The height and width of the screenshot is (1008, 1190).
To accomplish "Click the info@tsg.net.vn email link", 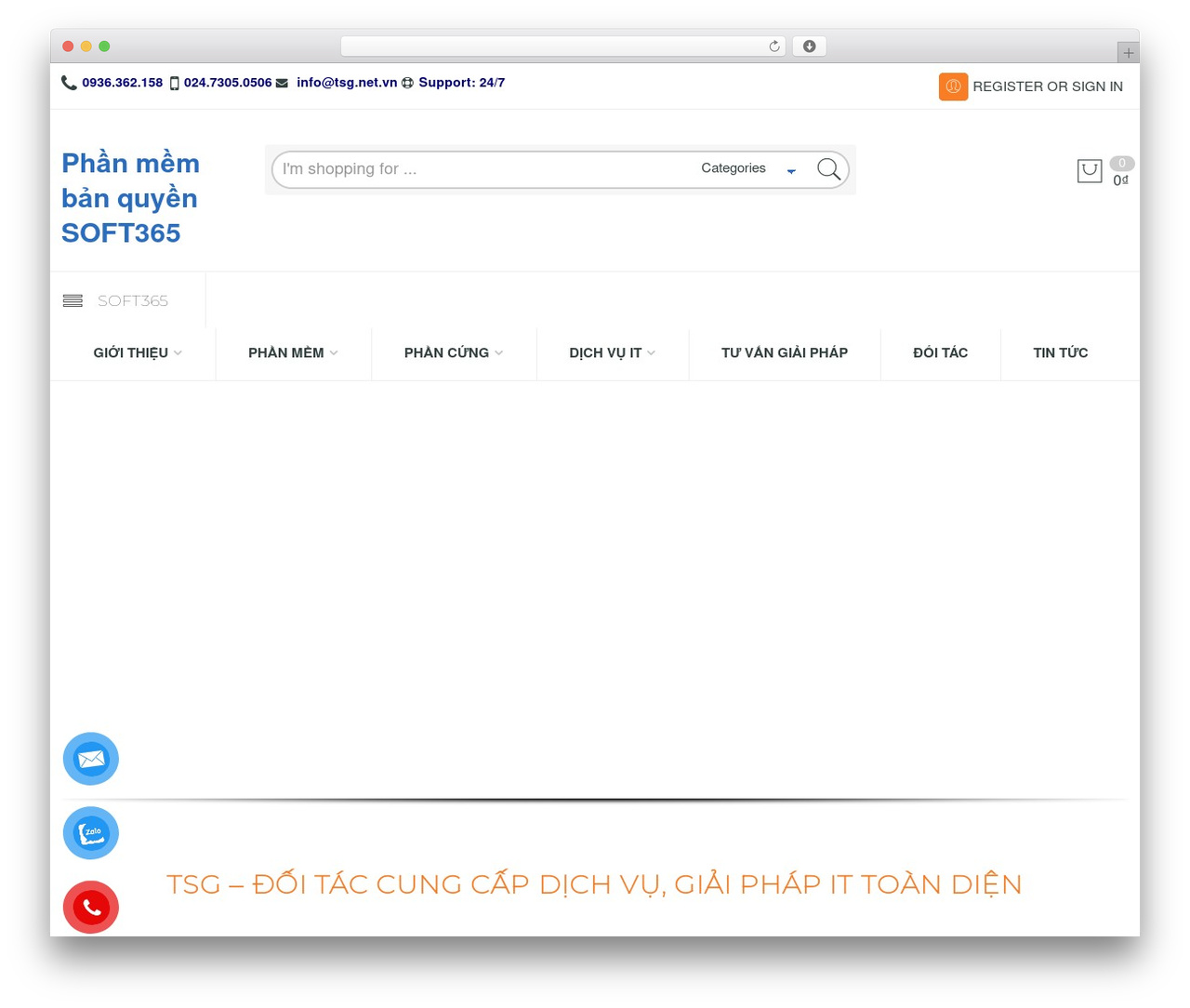I will point(347,83).
